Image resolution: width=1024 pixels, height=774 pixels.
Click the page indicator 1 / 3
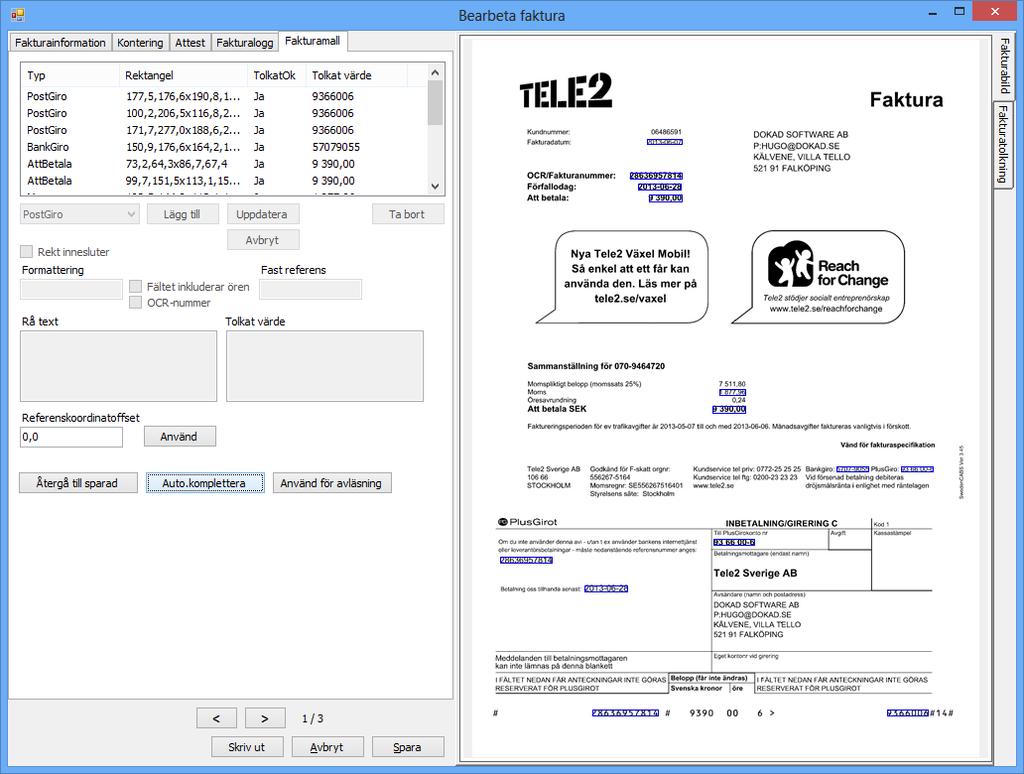[x=313, y=718]
